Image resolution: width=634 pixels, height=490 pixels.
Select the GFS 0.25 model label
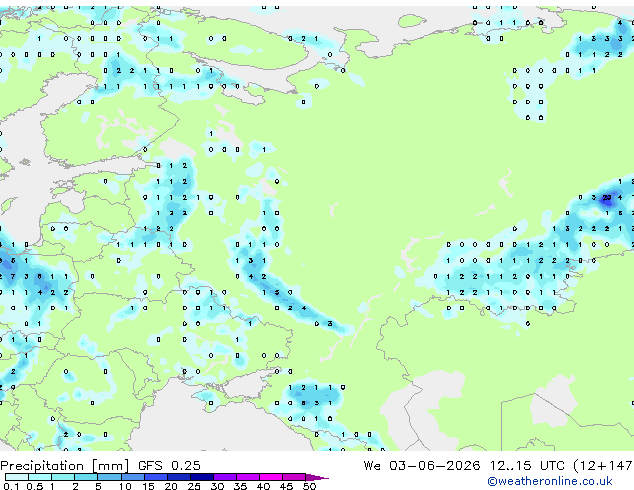(x=169, y=466)
